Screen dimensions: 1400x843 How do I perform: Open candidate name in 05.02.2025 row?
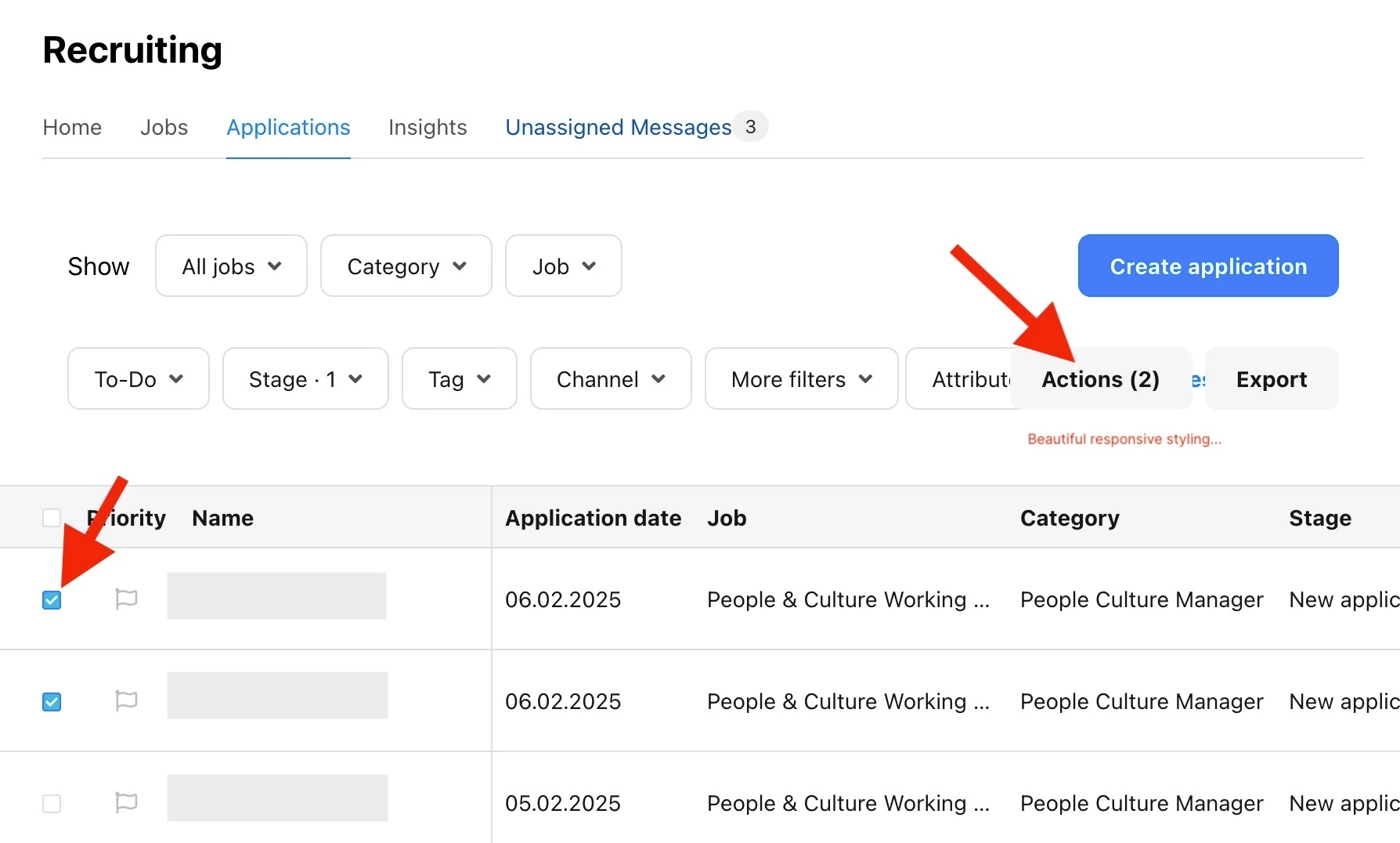tap(277, 798)
